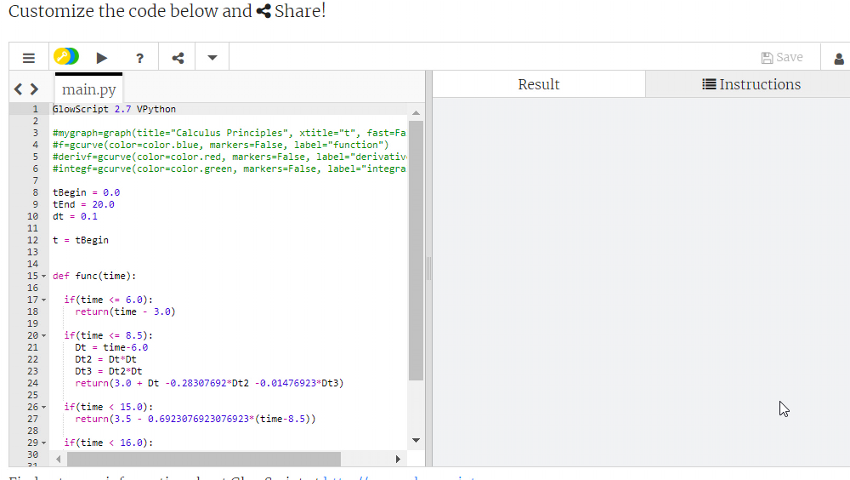This screenshot has width=850, height=480.
Task: Select the main.py file tab
Action: tap(89, 89)
